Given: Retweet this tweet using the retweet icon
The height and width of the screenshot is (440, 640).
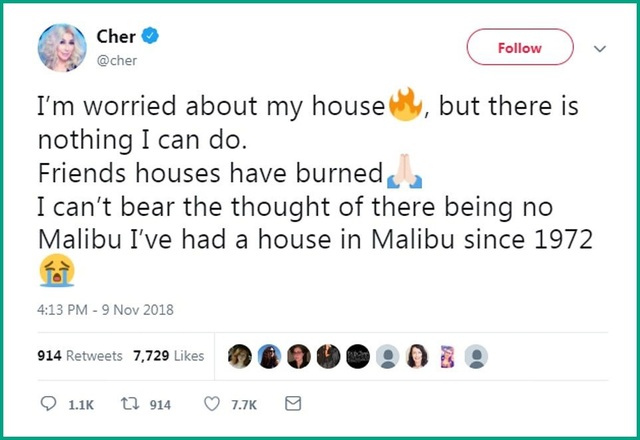Looking at the screenshot, I should (130, 404).
